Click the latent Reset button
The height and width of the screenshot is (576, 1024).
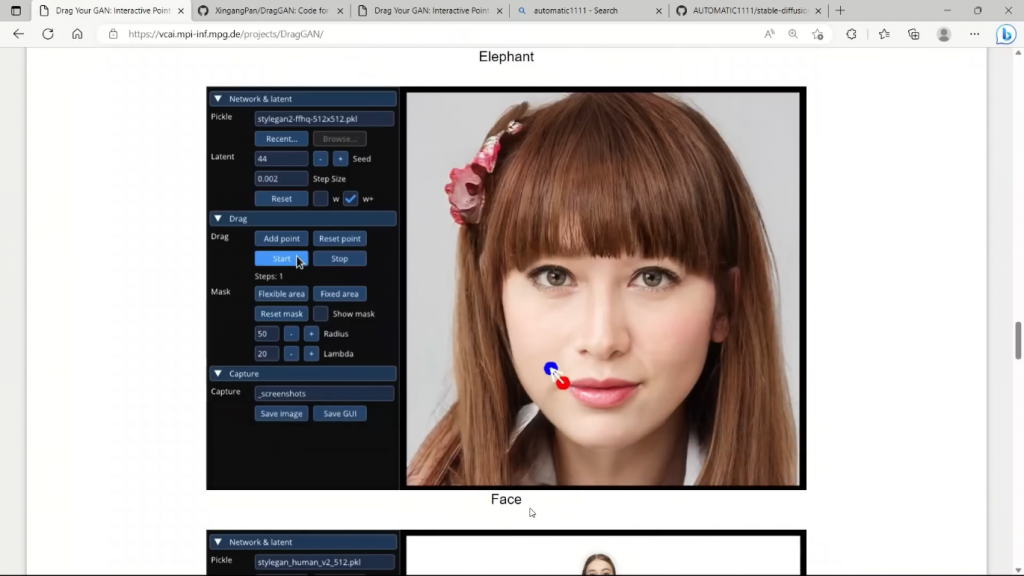click(281, 199)
